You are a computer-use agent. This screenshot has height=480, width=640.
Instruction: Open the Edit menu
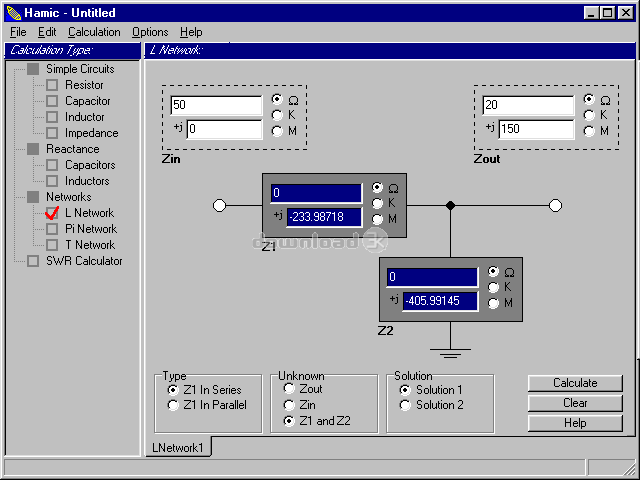click(x=47, y=32)
